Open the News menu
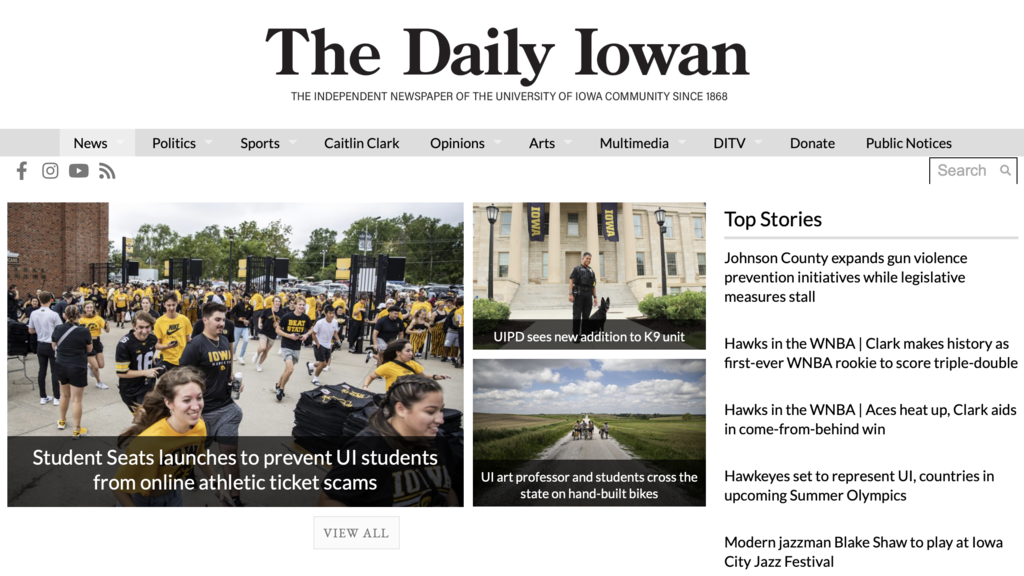 90,143
